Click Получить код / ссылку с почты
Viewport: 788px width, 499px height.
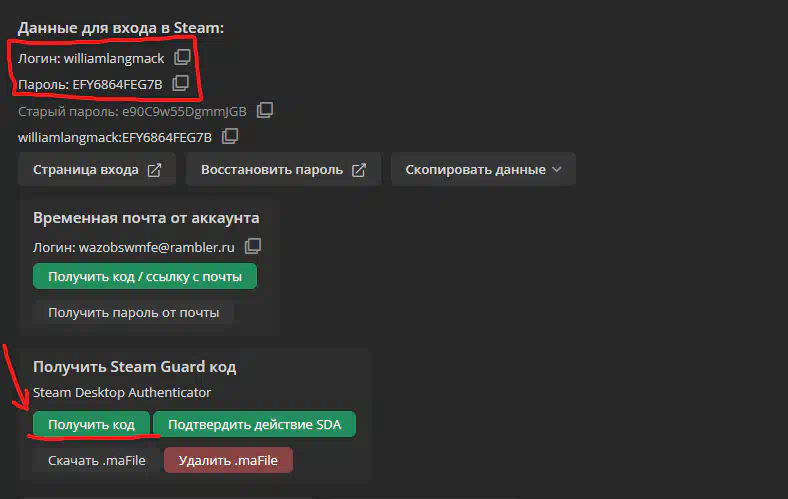[145, 276]
